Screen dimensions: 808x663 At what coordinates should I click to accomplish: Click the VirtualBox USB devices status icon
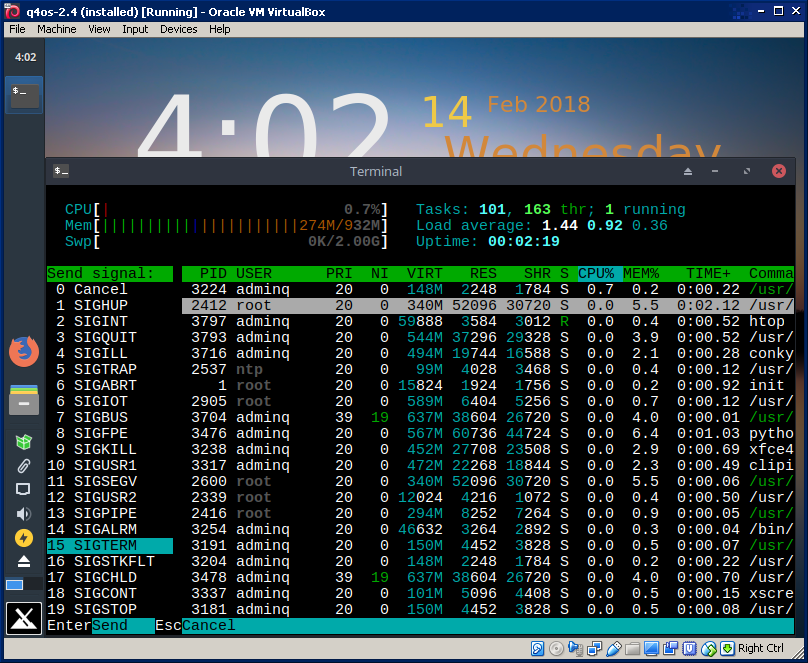coord(613,649)
